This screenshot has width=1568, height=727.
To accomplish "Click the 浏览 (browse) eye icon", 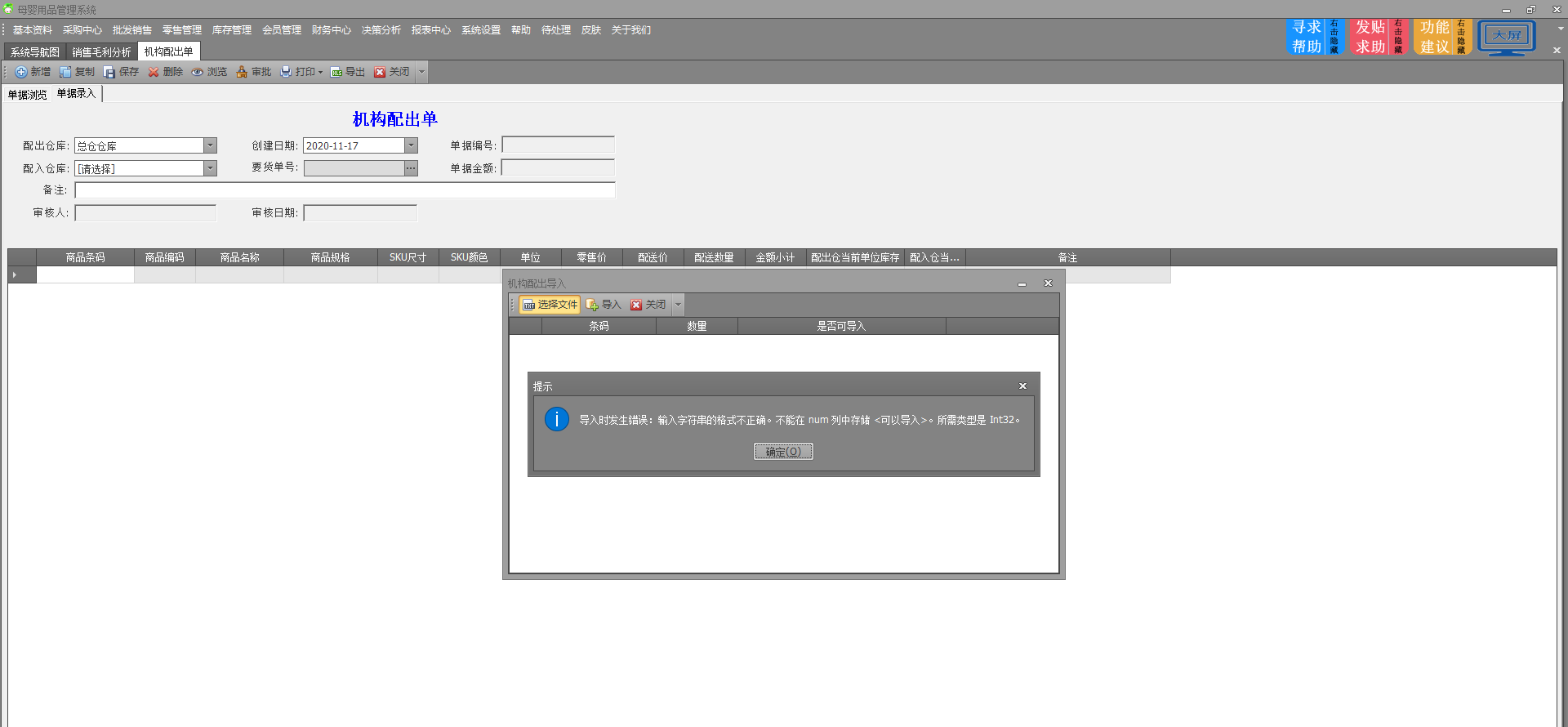I will click(x=198, y=72).
